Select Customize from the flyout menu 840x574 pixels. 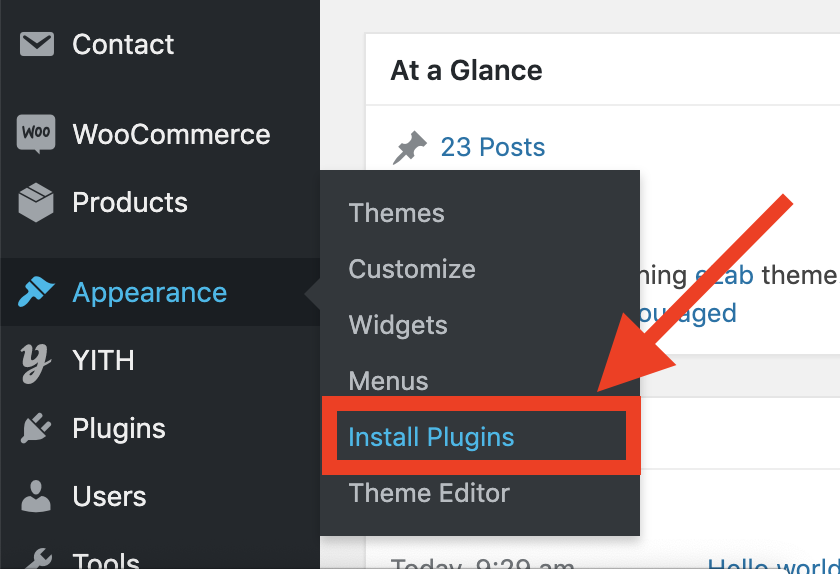pos(412,269)
